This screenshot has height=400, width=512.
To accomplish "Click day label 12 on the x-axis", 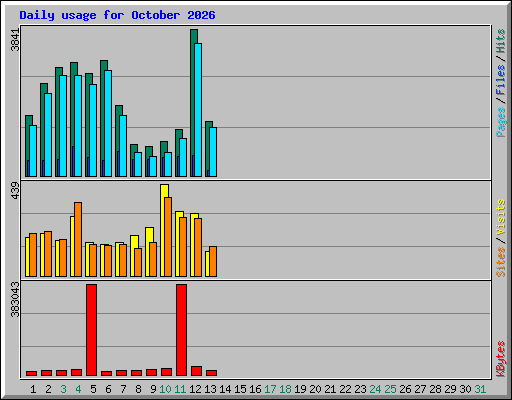I will 195,389.
